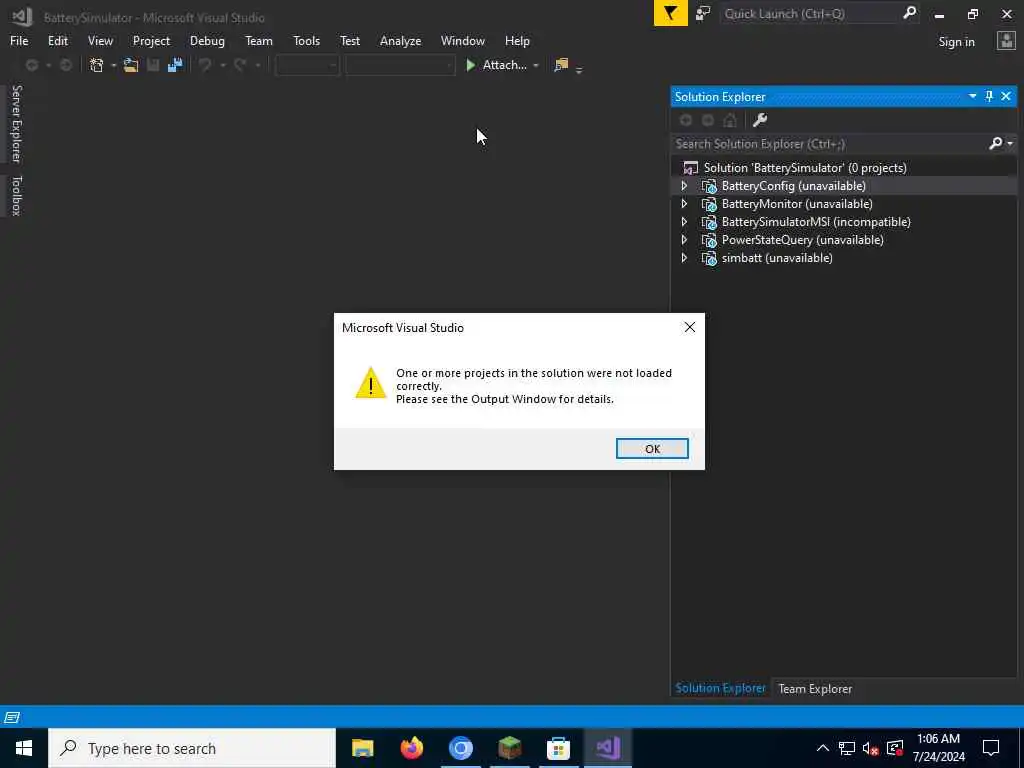Image resolution: width=1024 pixels, height=768 pixels.
Task: Click the account avatar icon
Action: click(x=1006, y=41)
